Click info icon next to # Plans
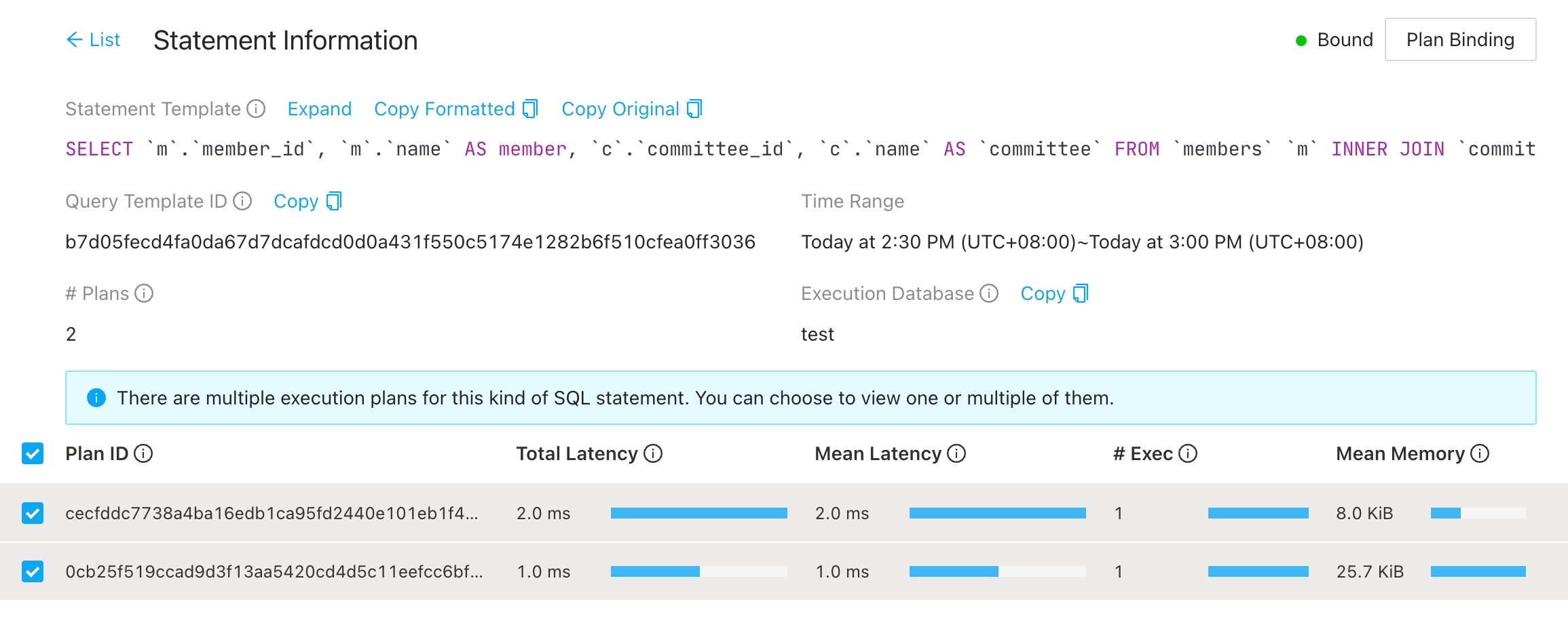The image size is (1568, 642). [144, 293]
